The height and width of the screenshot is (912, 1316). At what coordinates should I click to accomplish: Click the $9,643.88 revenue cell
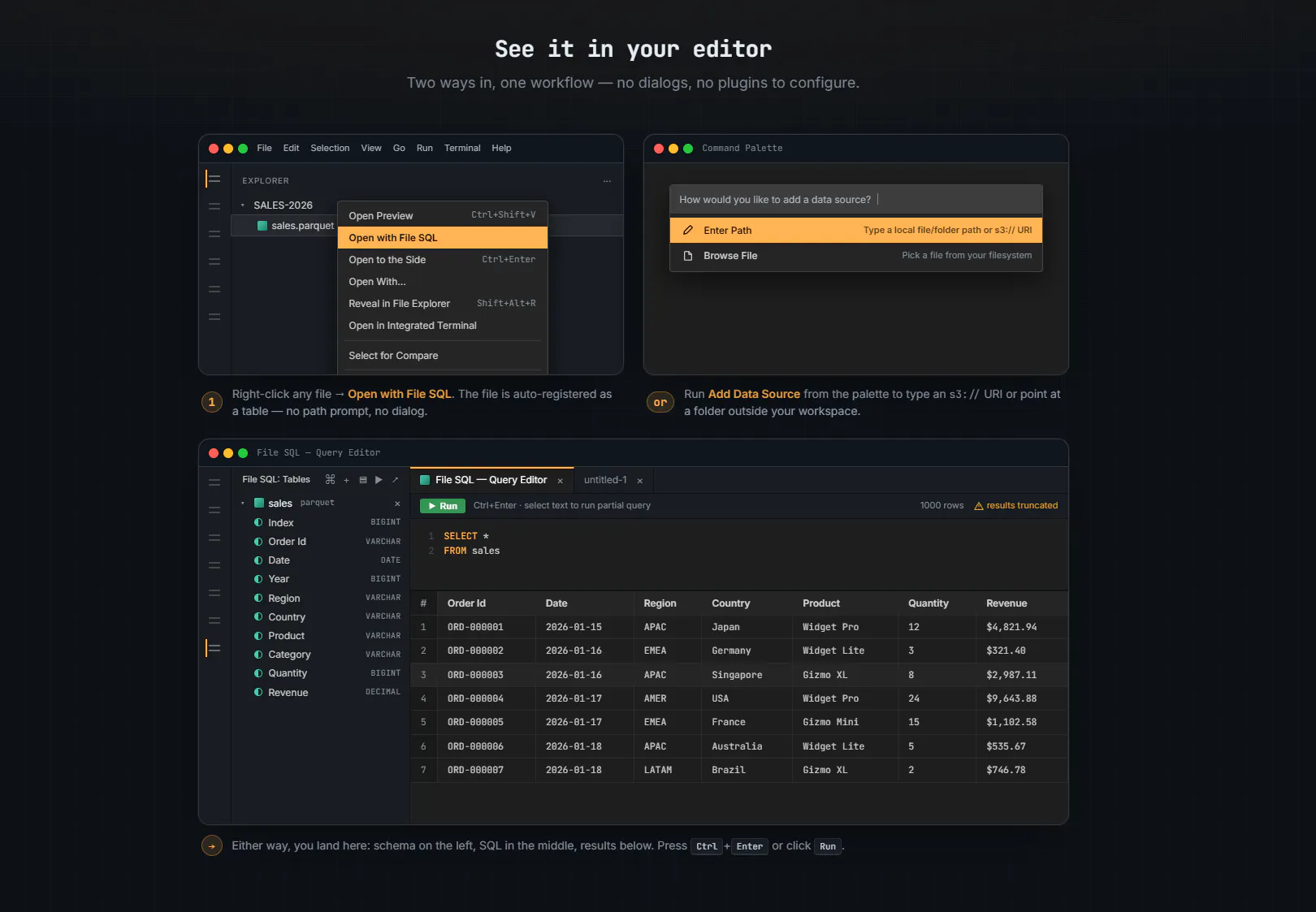pyautogui.click(x=1022, y=698)
